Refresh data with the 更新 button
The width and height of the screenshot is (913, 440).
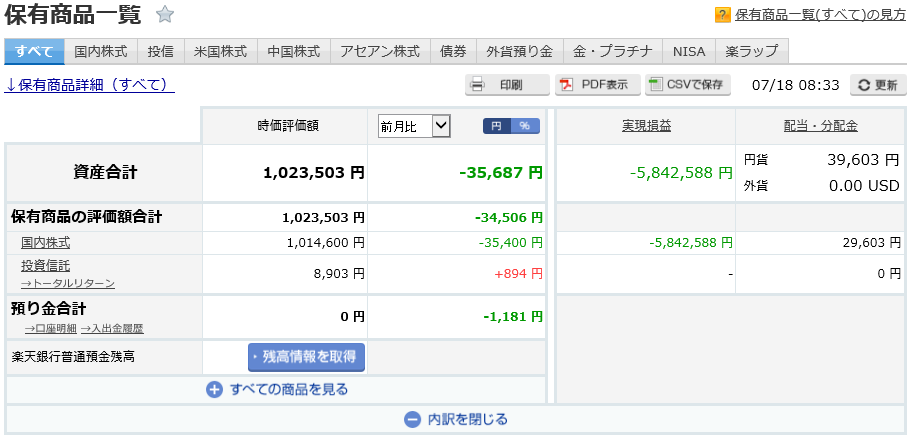878,85
